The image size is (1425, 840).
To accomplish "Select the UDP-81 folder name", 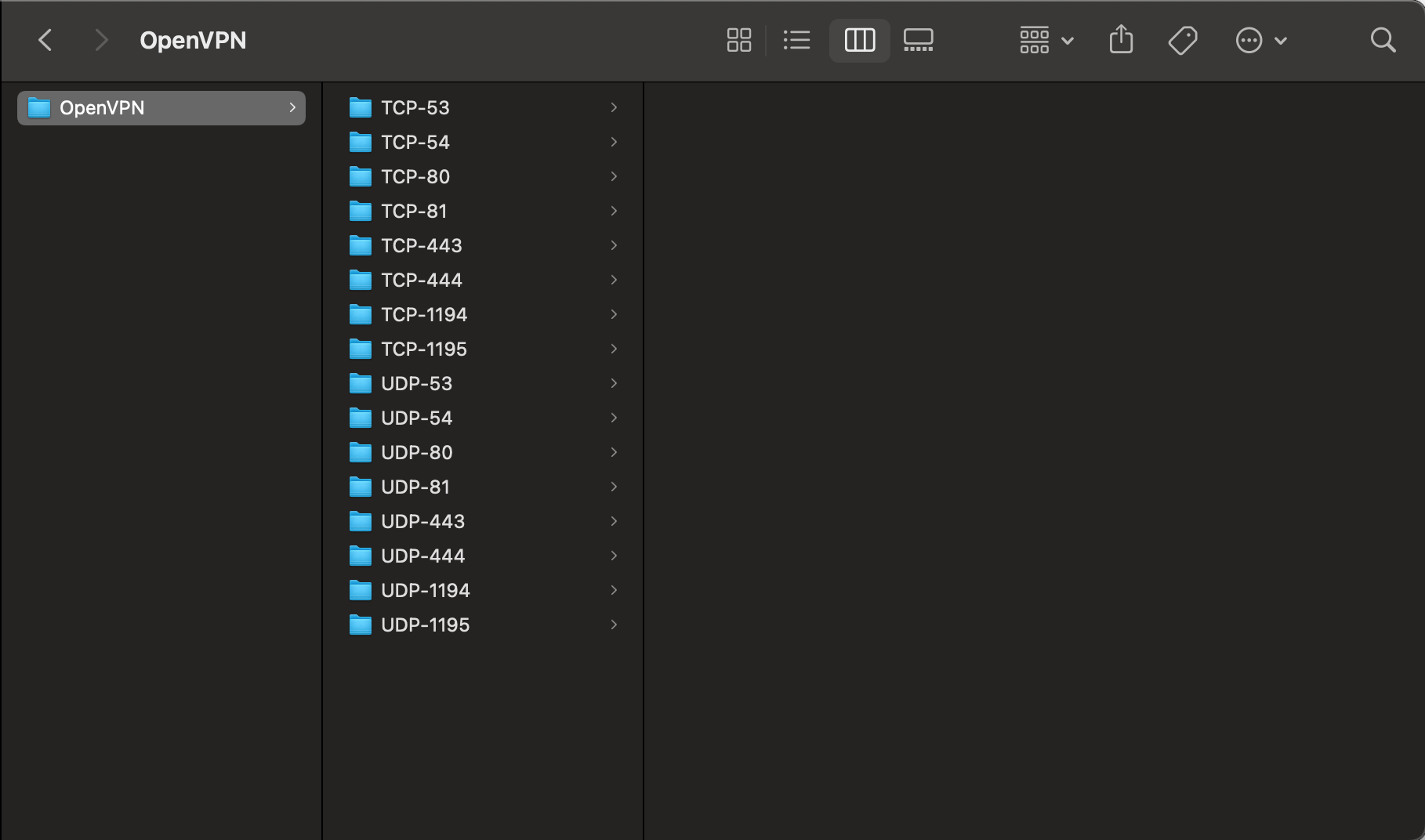I will pos(415,487).
